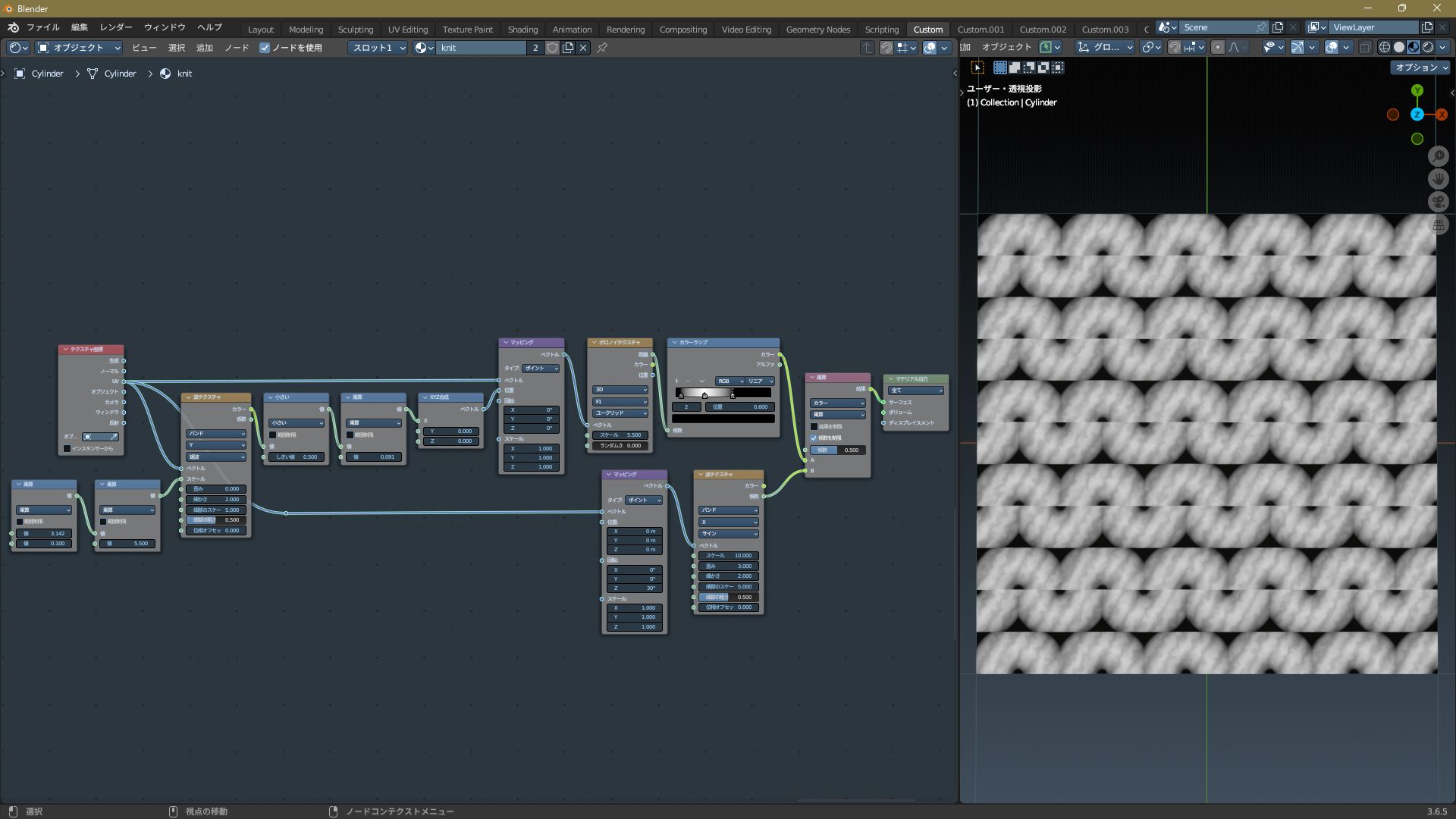Expand the オプション dropdown in viewport
The height and width of the screenshot is (819, 1456).
(x=1421, y=67)
